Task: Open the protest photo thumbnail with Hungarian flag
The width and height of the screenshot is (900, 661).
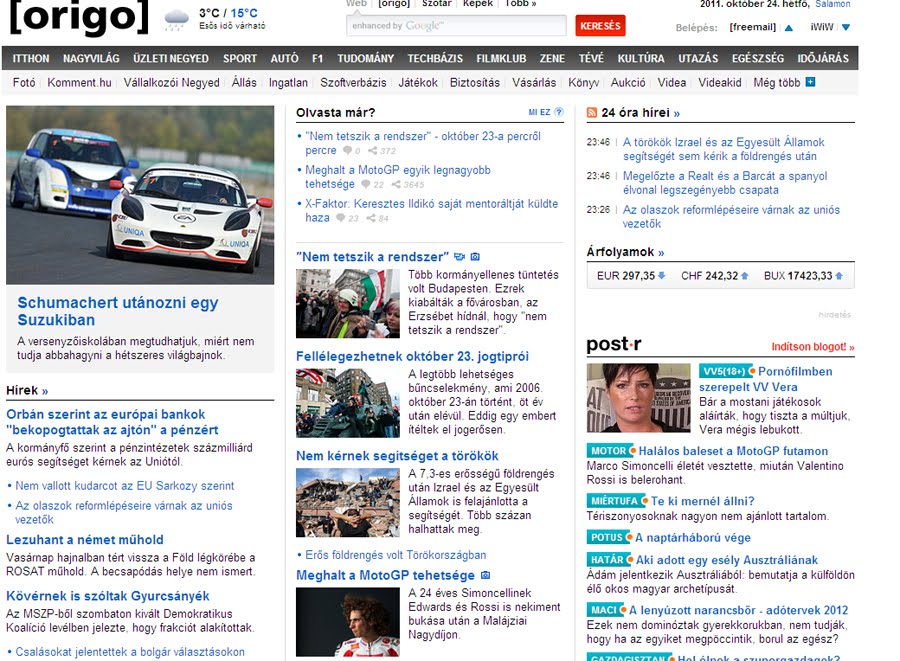Action: click(348, 304)
